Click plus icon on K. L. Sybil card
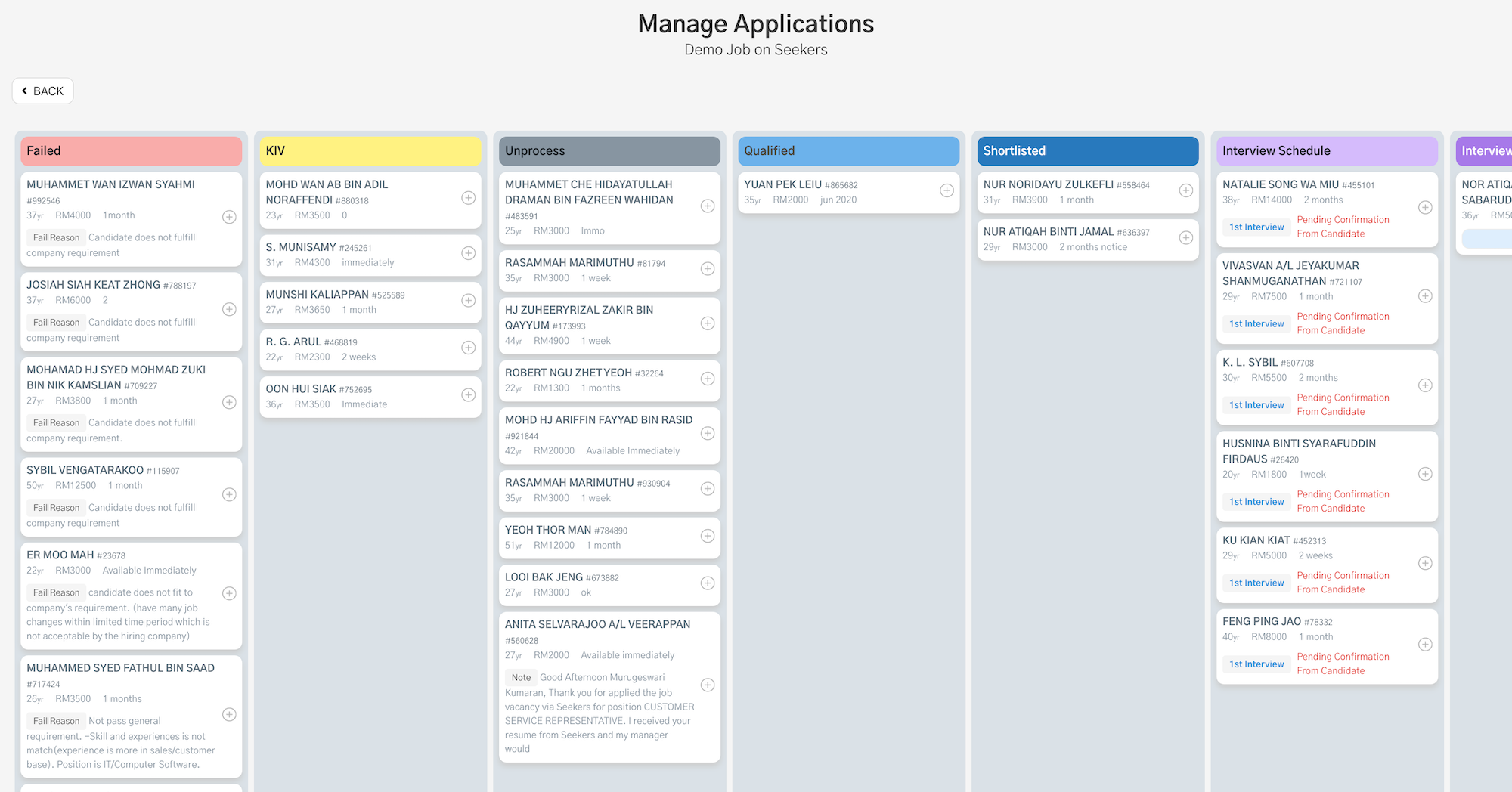Viewport: 1512px width, 792px height. 1425,385
